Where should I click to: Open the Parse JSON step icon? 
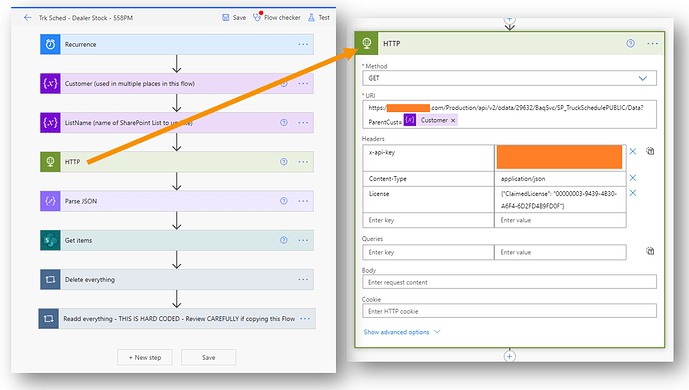50,201
